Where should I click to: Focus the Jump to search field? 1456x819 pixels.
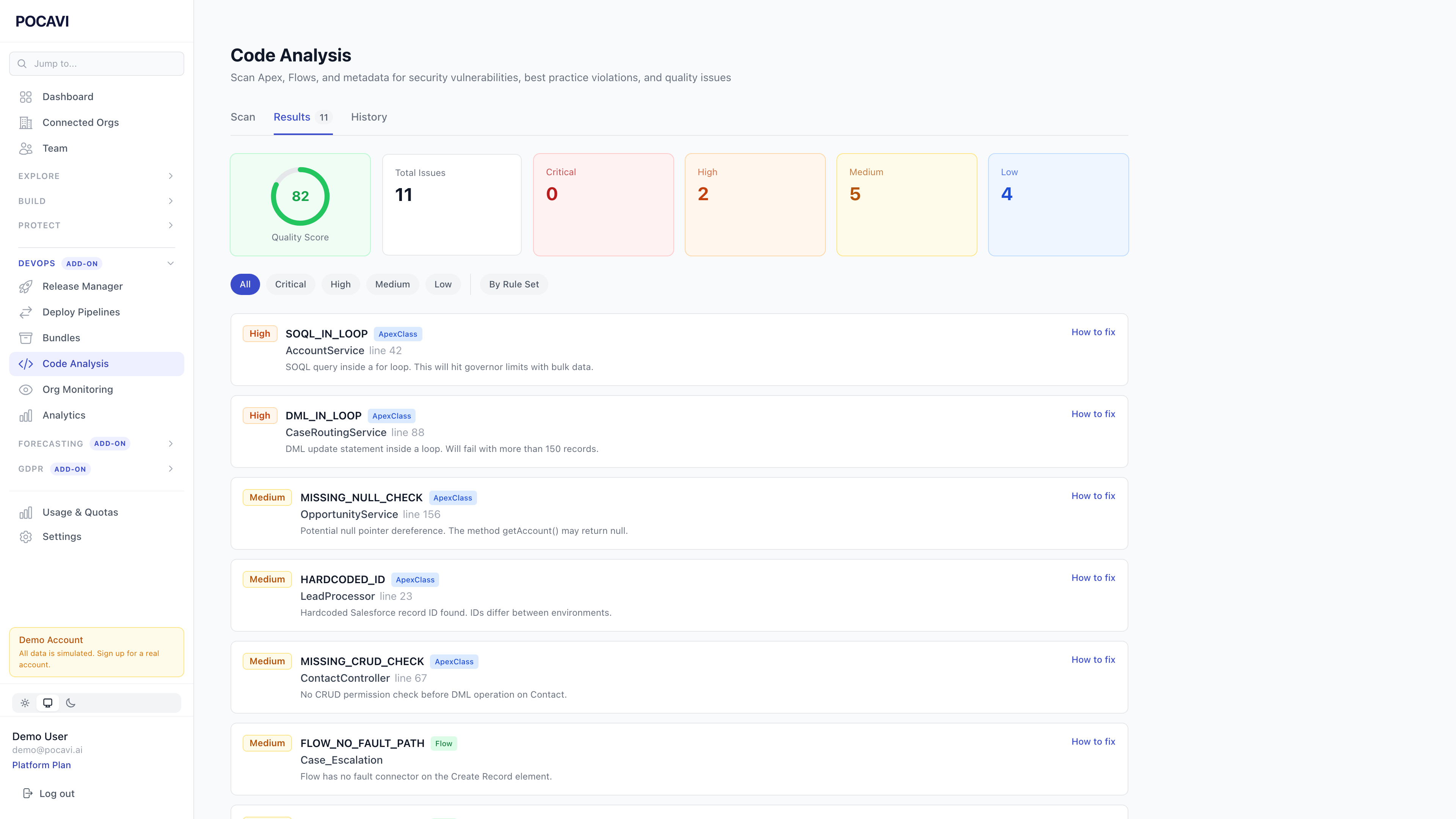[97, 64]
